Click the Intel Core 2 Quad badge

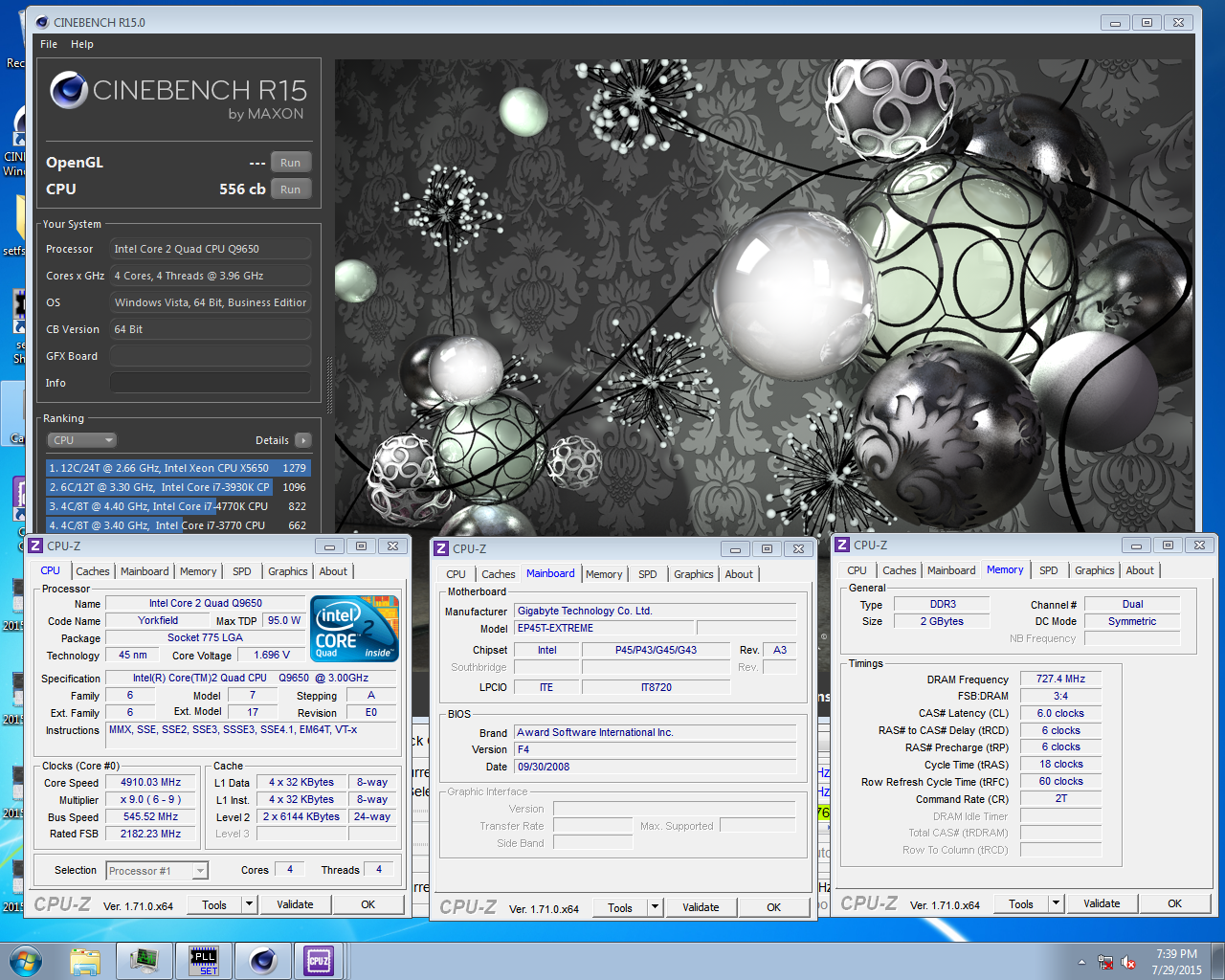tap(355, 629)
